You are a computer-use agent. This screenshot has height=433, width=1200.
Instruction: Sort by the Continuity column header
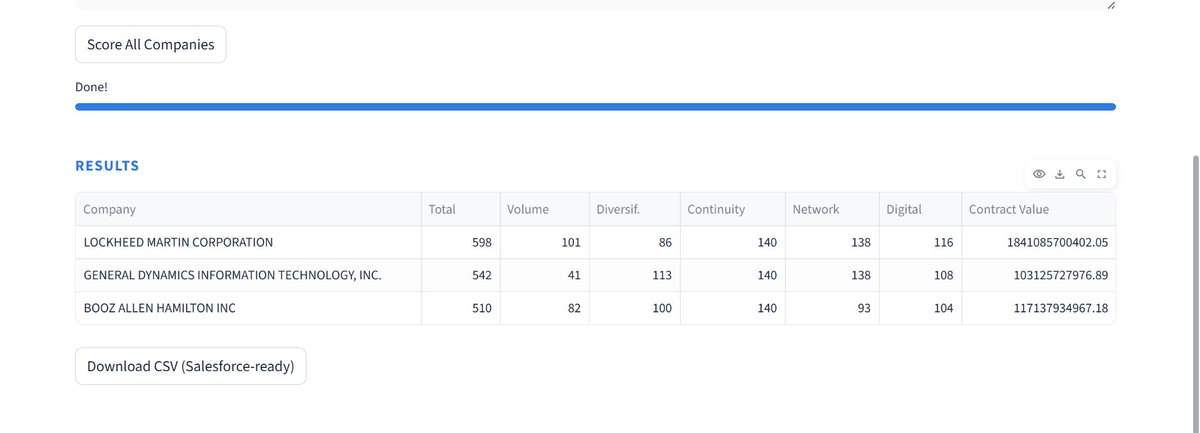(x=732, y=209)
